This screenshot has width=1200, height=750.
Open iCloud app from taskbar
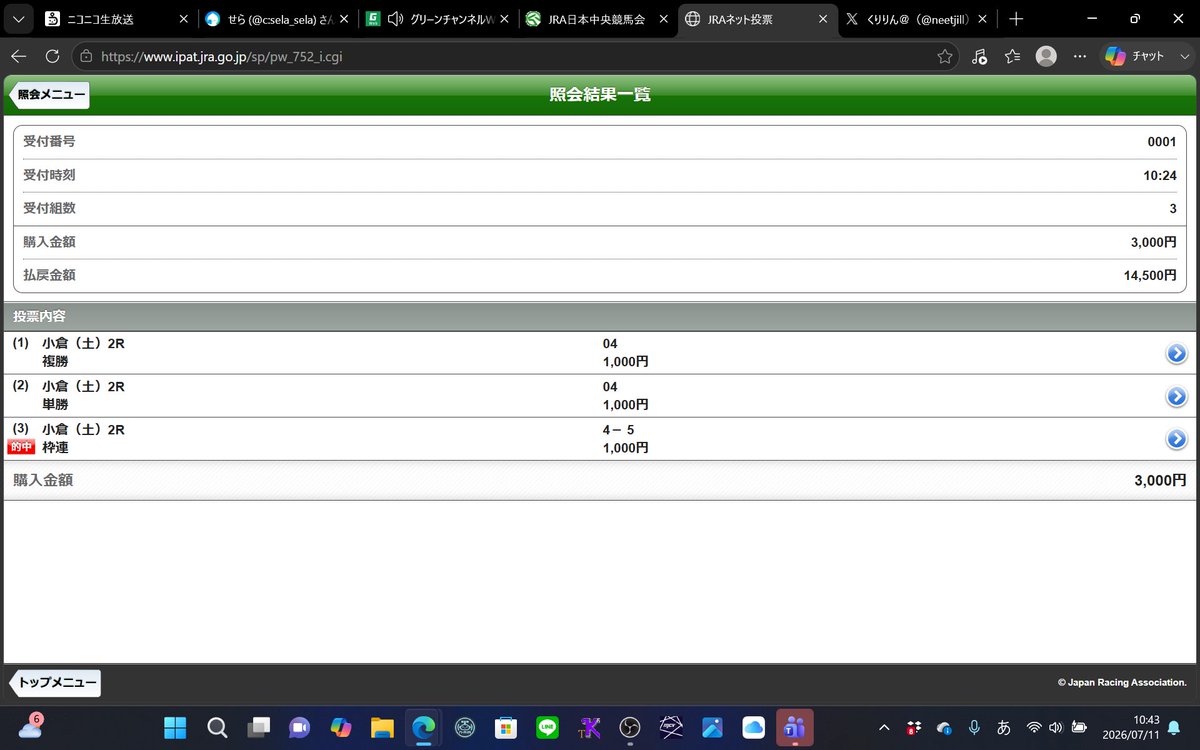754,728
